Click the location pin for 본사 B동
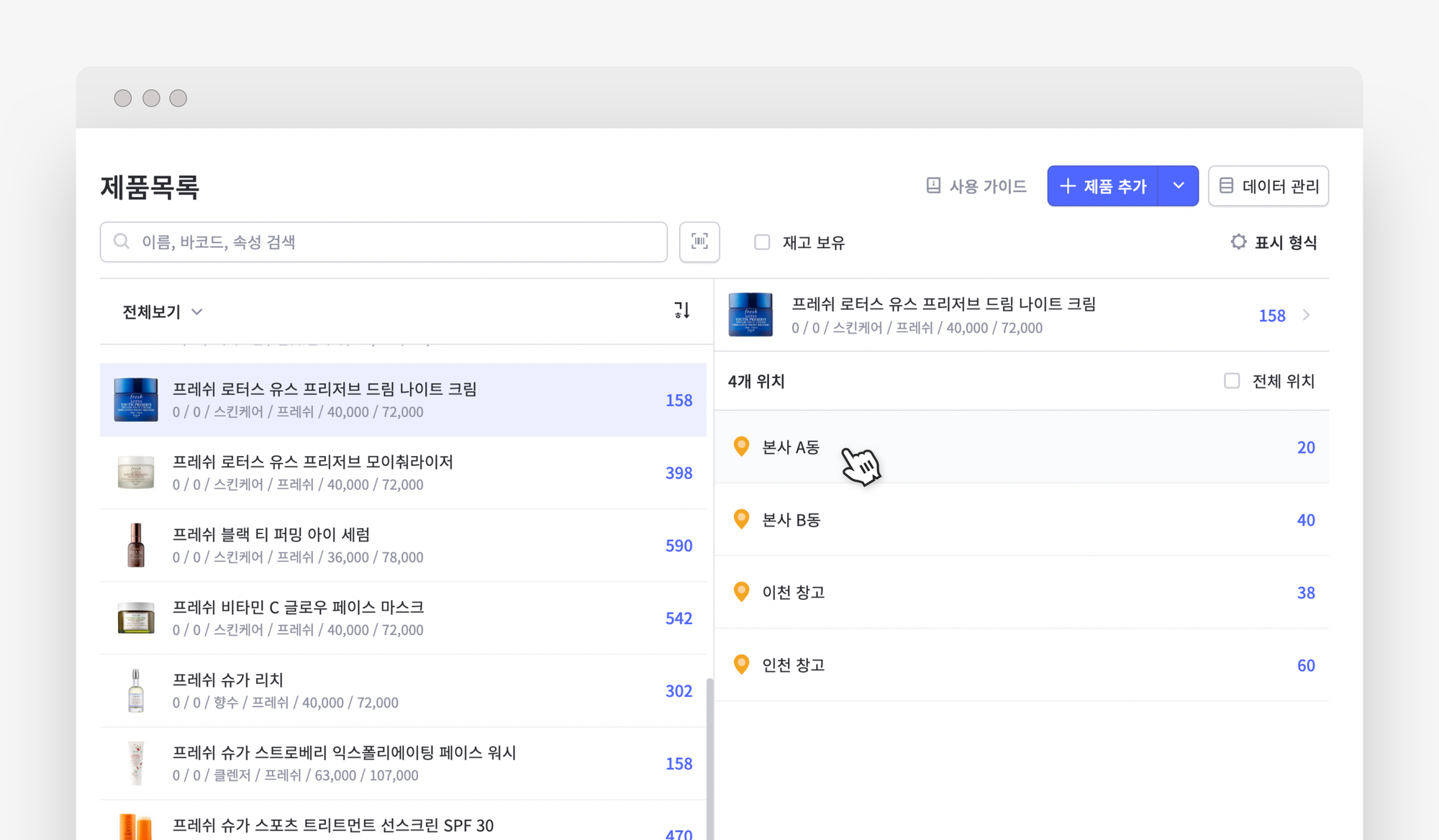This screenshot has width=1439, height=840. [x=741, y=519]
